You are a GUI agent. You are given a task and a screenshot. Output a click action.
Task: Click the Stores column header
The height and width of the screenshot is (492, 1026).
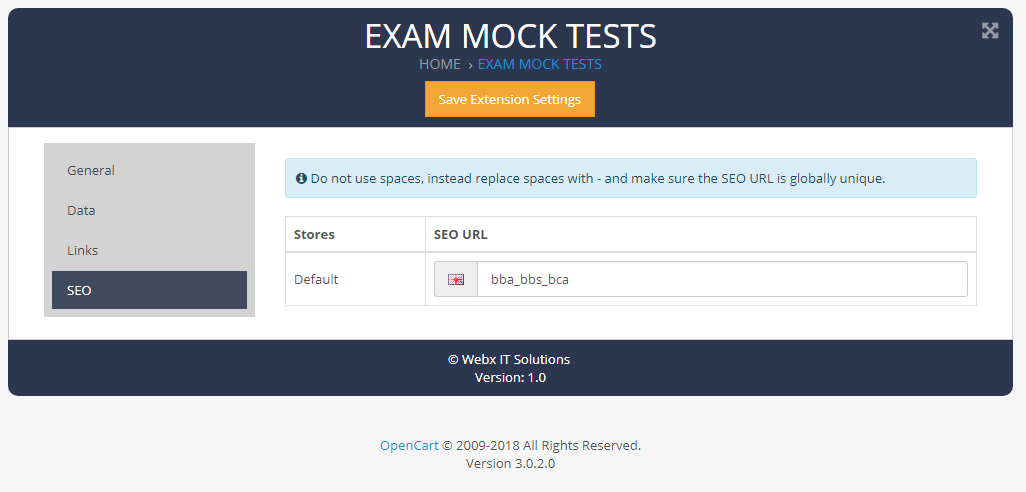314,234
